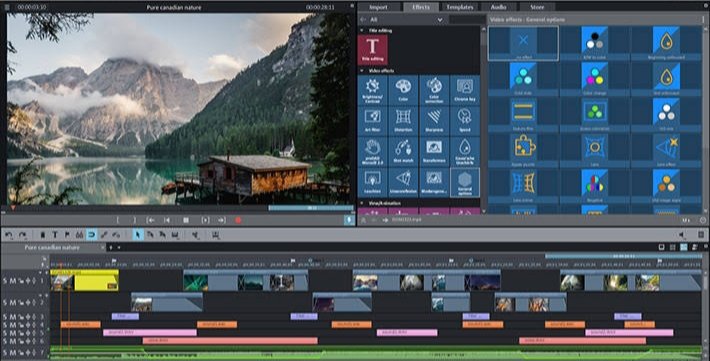Select the Chroma key effect tile
710x361 pixels.
465,91
